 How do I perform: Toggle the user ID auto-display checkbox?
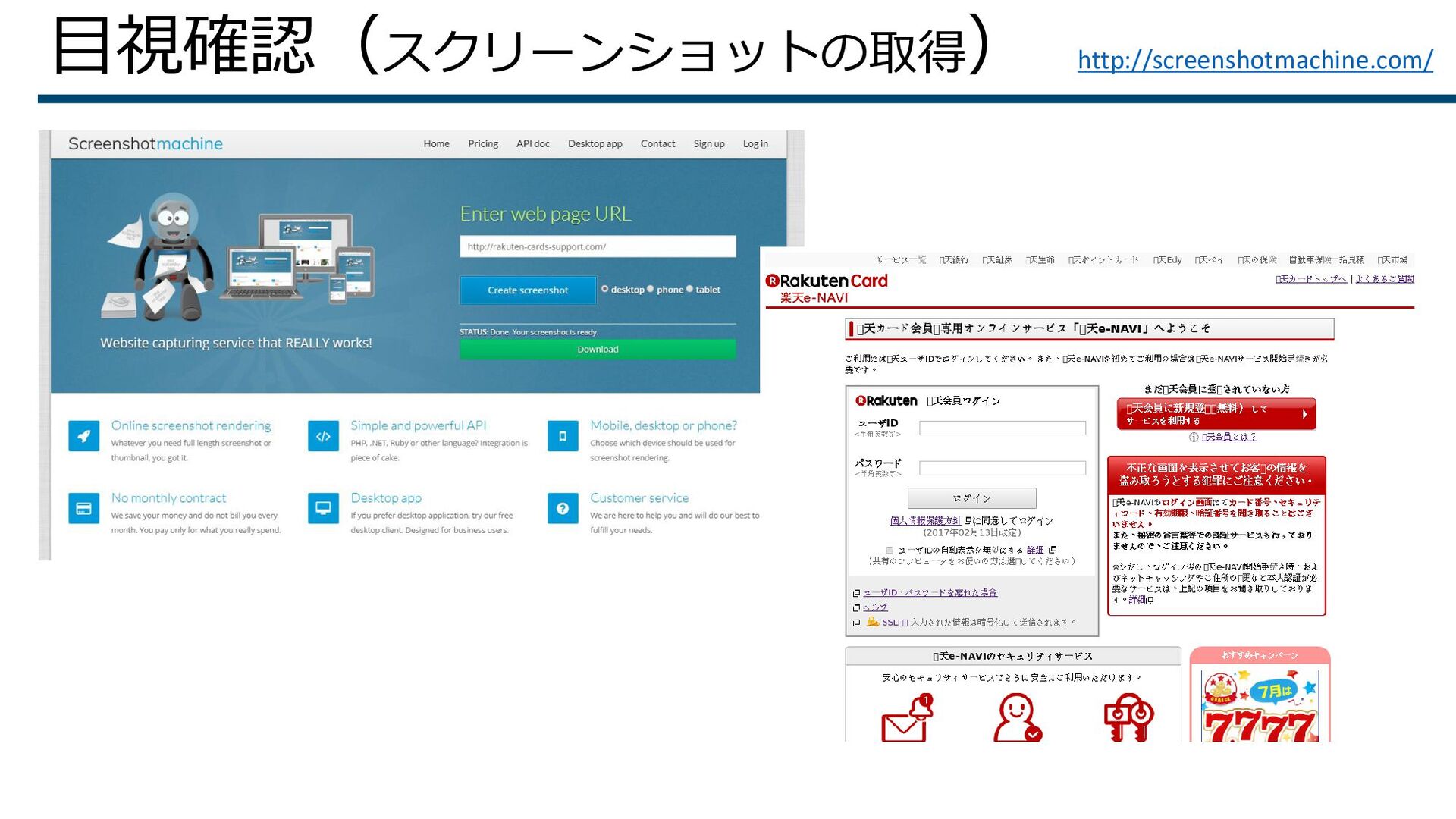[890, 551]
